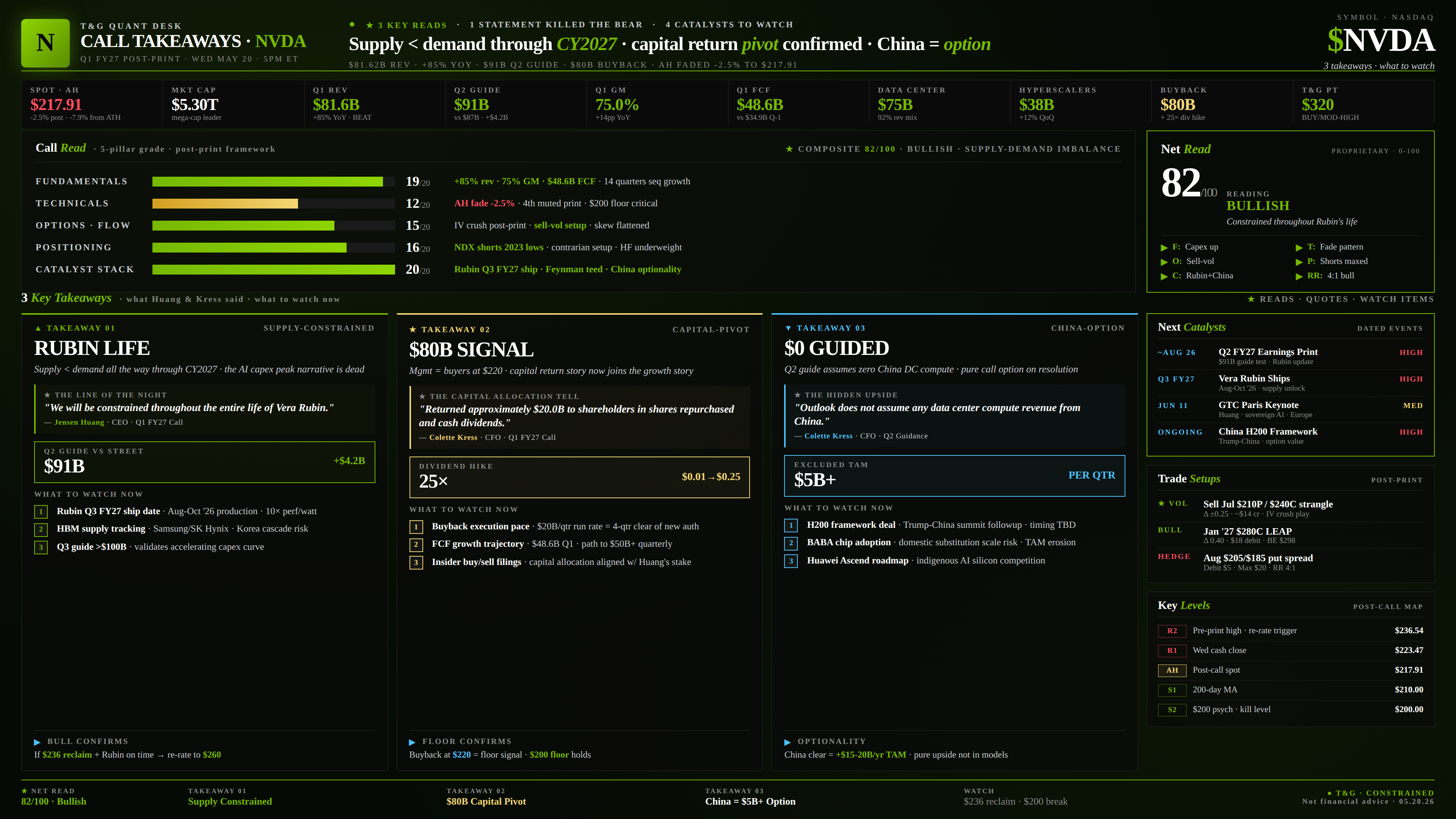The height and width of the screenshot is (819, 1456).
Task: Click "Q2 FY27 Earnings Print" in Next Catalysts
Action: [x=1268, y=351]
